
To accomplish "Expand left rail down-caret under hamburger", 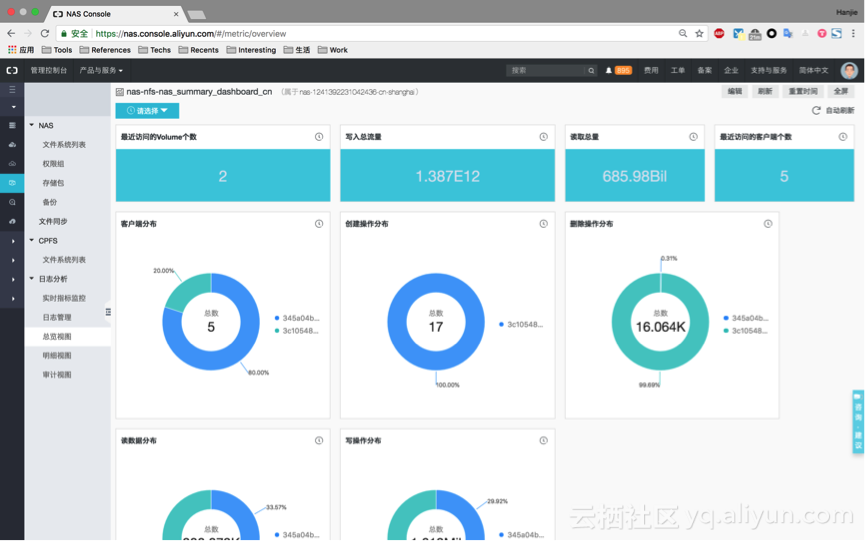I will tap(13, 107).
